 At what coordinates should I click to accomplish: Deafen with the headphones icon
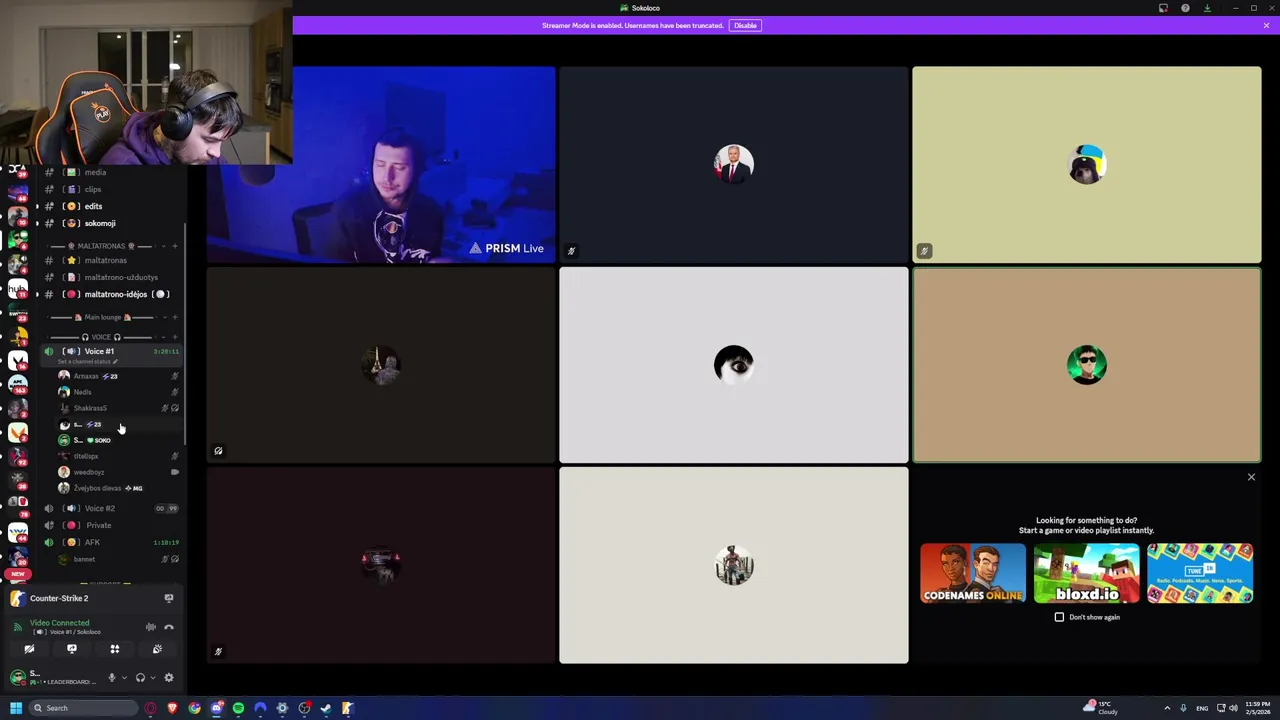140,678
